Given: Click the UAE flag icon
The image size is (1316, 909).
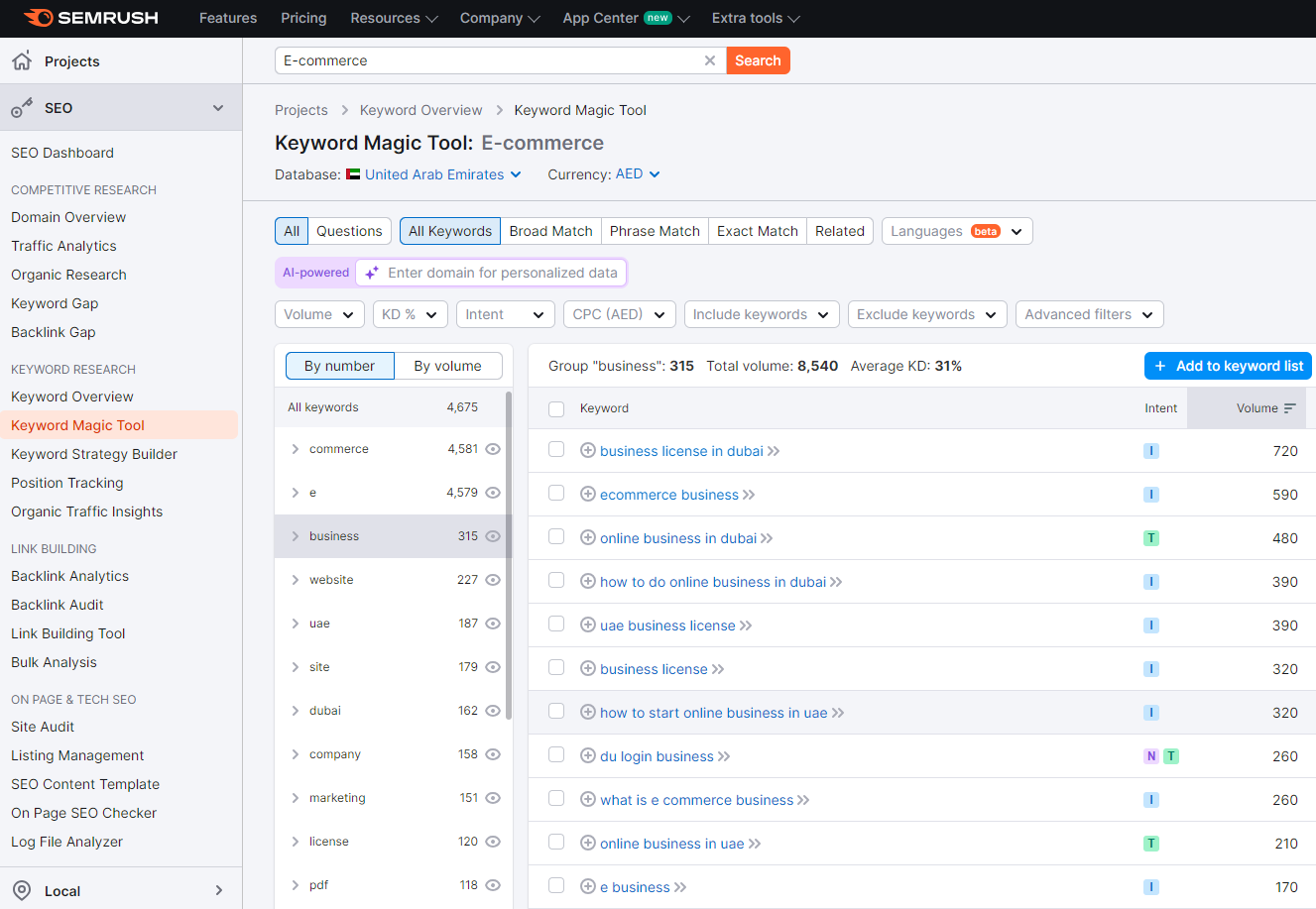Looking at the screenshot, I should click(353, 174).
